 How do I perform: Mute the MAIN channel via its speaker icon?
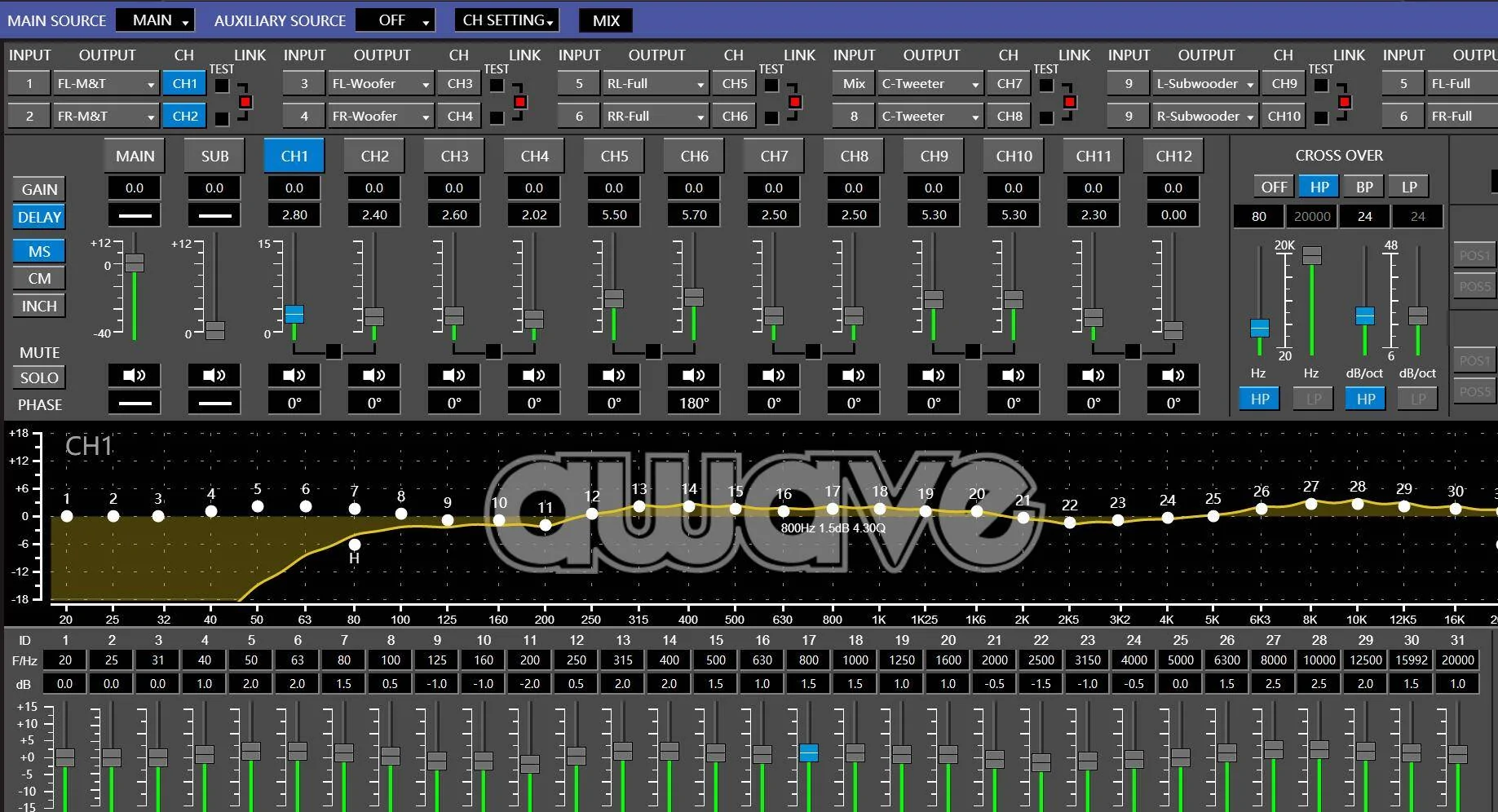135,375
